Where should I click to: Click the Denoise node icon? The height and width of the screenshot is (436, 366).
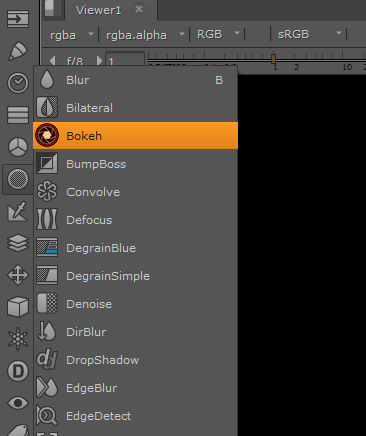[x=47, y=303]
